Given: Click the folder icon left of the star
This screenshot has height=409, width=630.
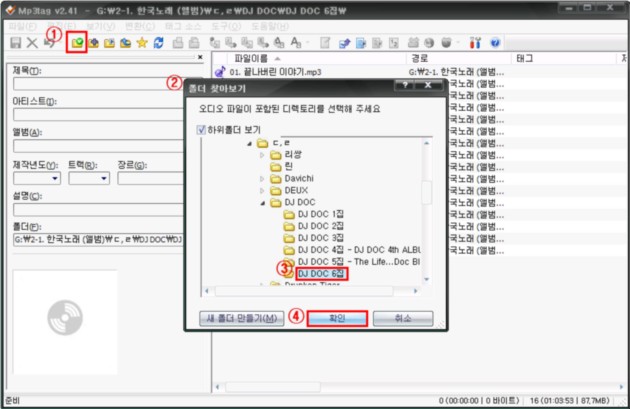Looking at the screenshot, I should click(x=125, y=43).
